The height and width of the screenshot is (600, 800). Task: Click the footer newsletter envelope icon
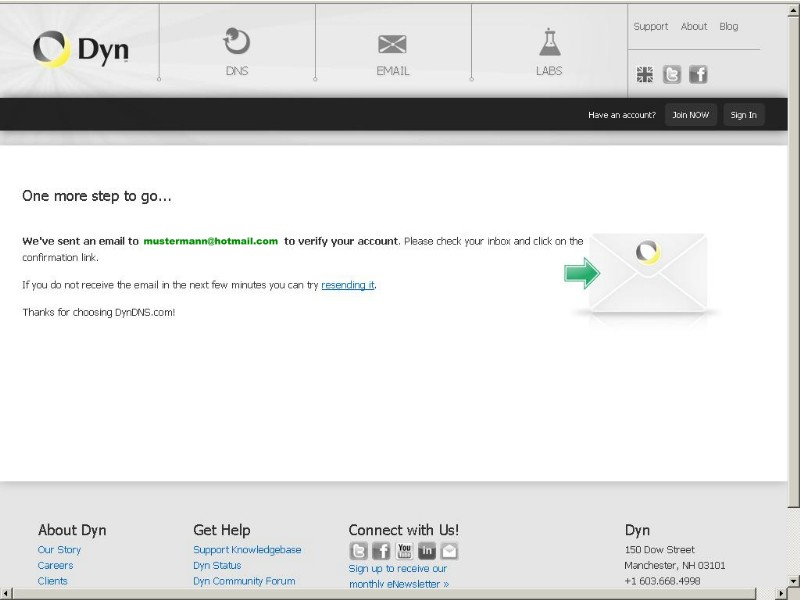(x=449, y=550)
